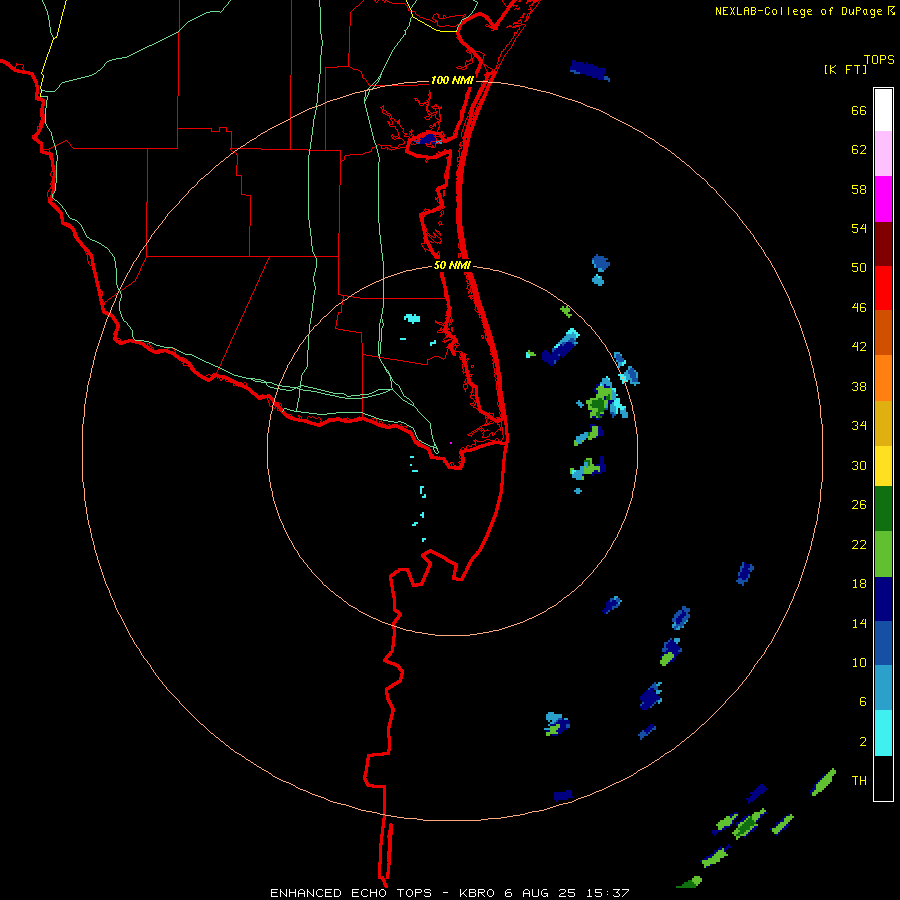900x900 pixels.
Task: Click the 22 legend value
Action: point(859,544)
